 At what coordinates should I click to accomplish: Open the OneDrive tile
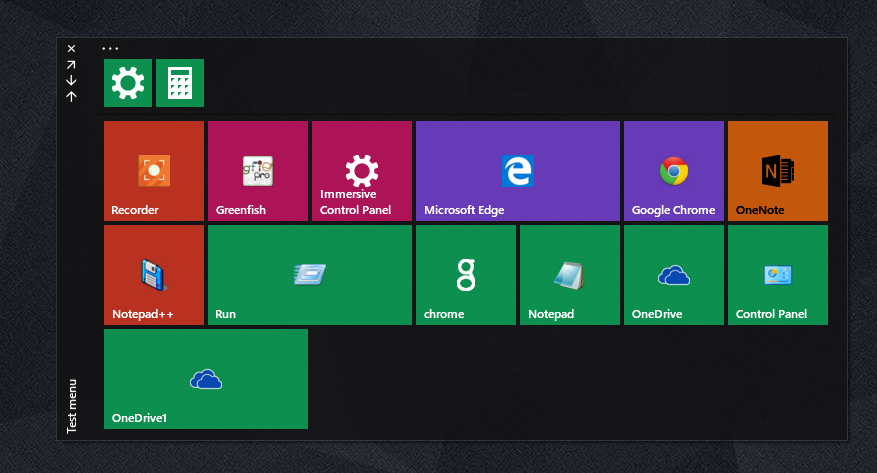(x=674, y=275)
